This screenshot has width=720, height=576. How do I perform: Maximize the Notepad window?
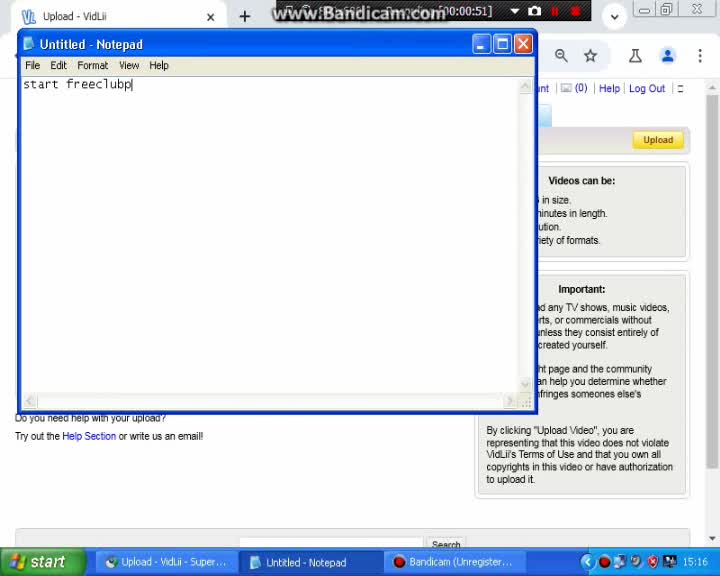(x=502, y=45)
